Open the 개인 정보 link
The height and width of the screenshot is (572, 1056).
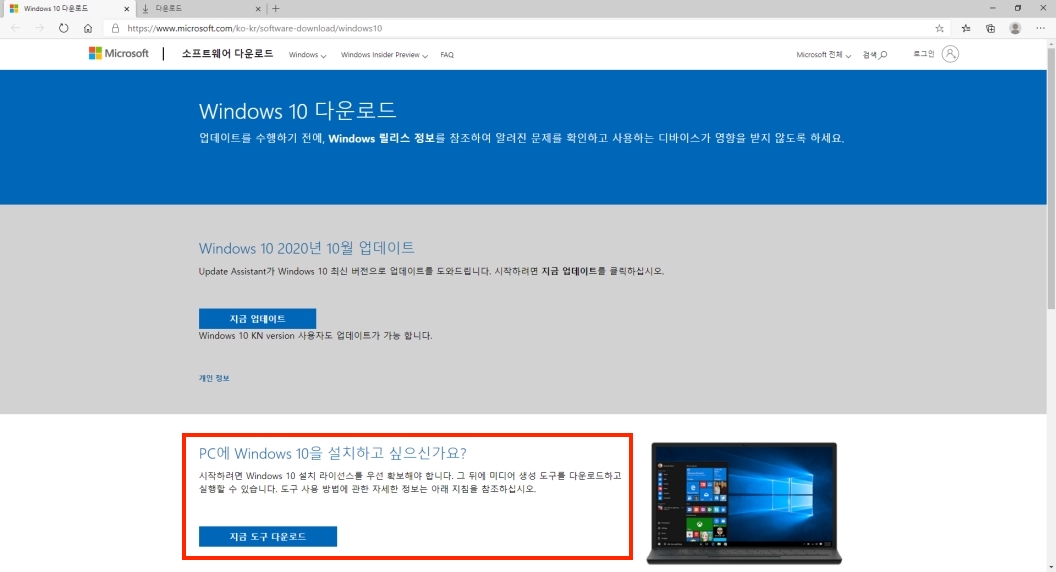click(x=213, y=378)
